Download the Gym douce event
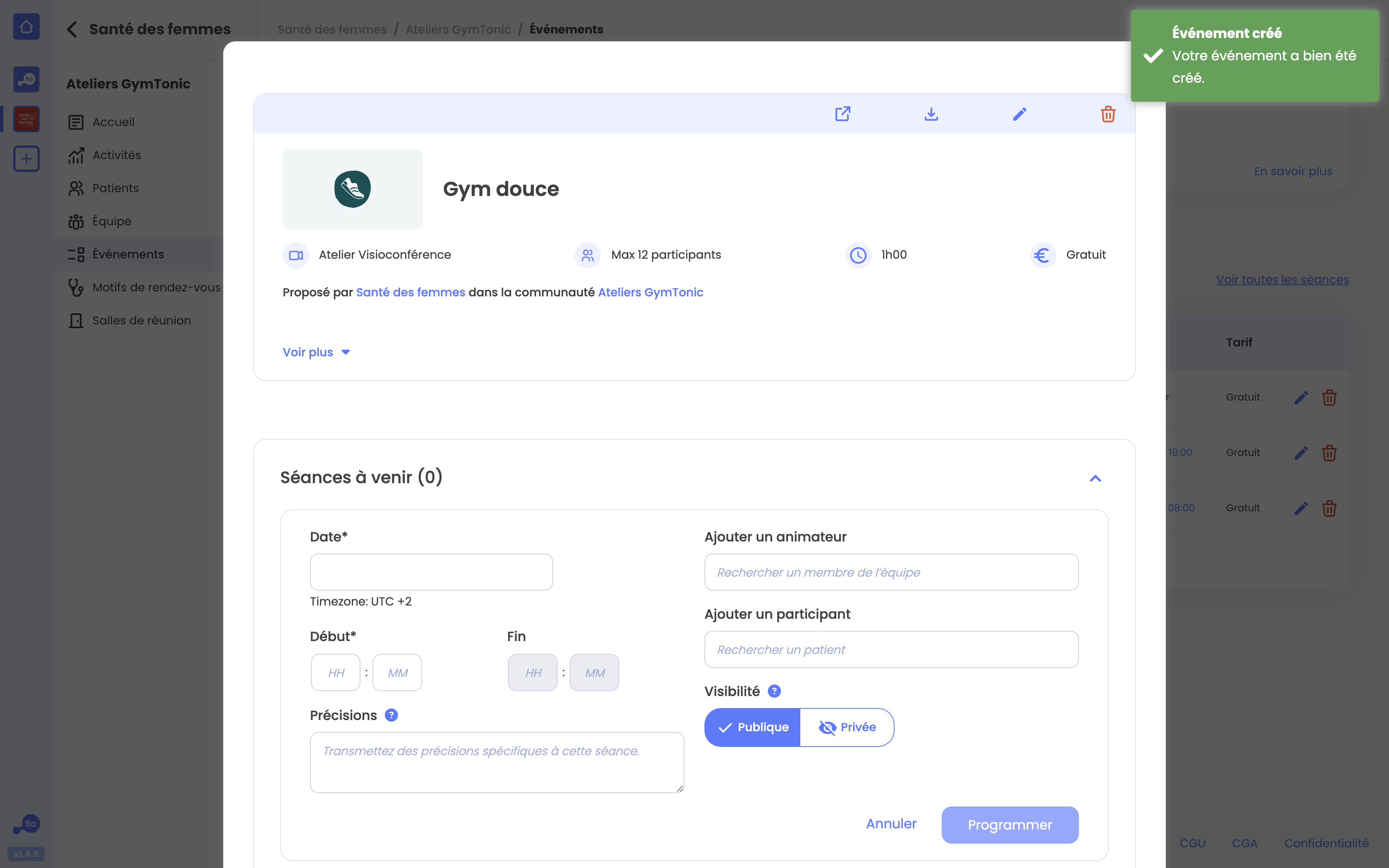Image resolution: width=1389 pixels, height=868 pixels. 931,114
